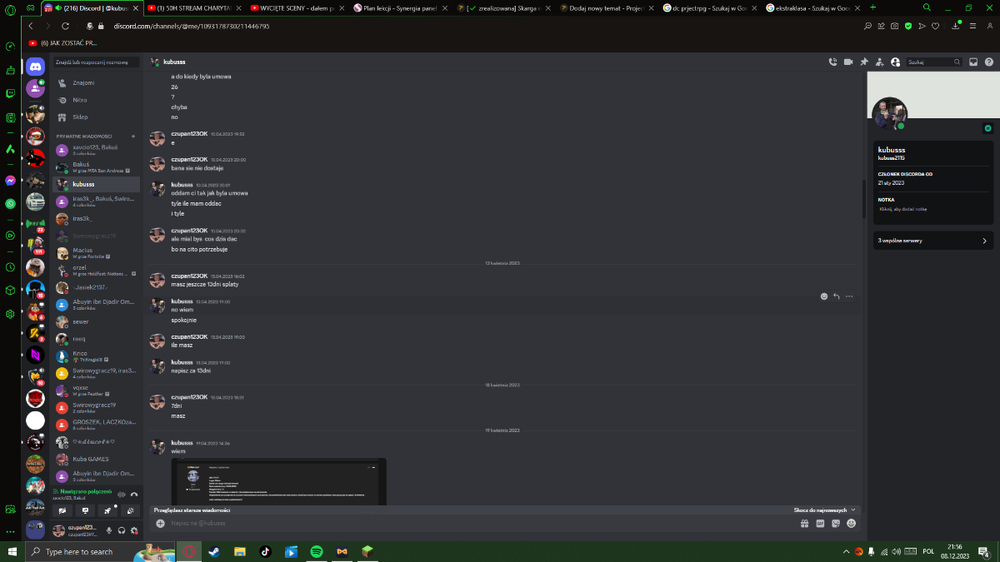Image resolution: width=1000 pixels, height=562 pixels.
Task: Add friends to this DM
Action: pos(879,62)
